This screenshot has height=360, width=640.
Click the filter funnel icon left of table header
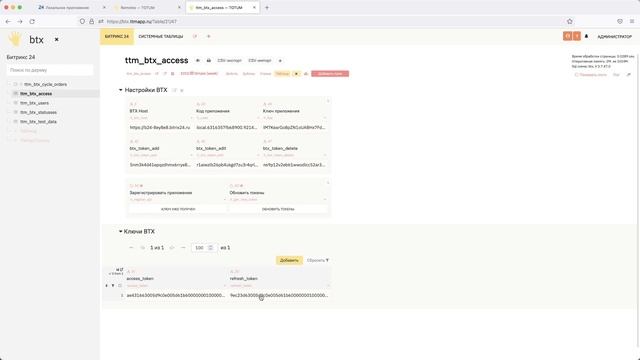coord(113,286)
